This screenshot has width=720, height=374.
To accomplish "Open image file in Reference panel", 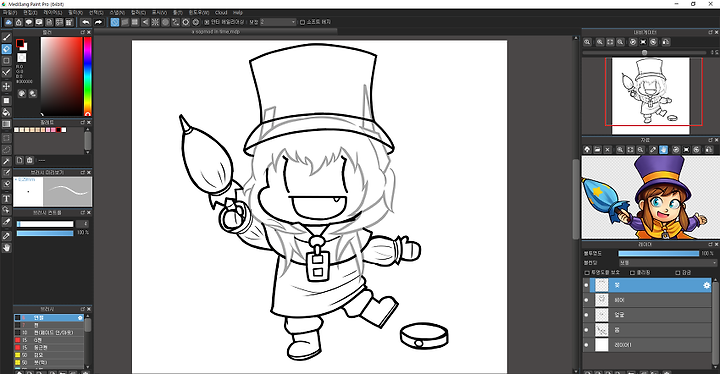I will 597,150.
